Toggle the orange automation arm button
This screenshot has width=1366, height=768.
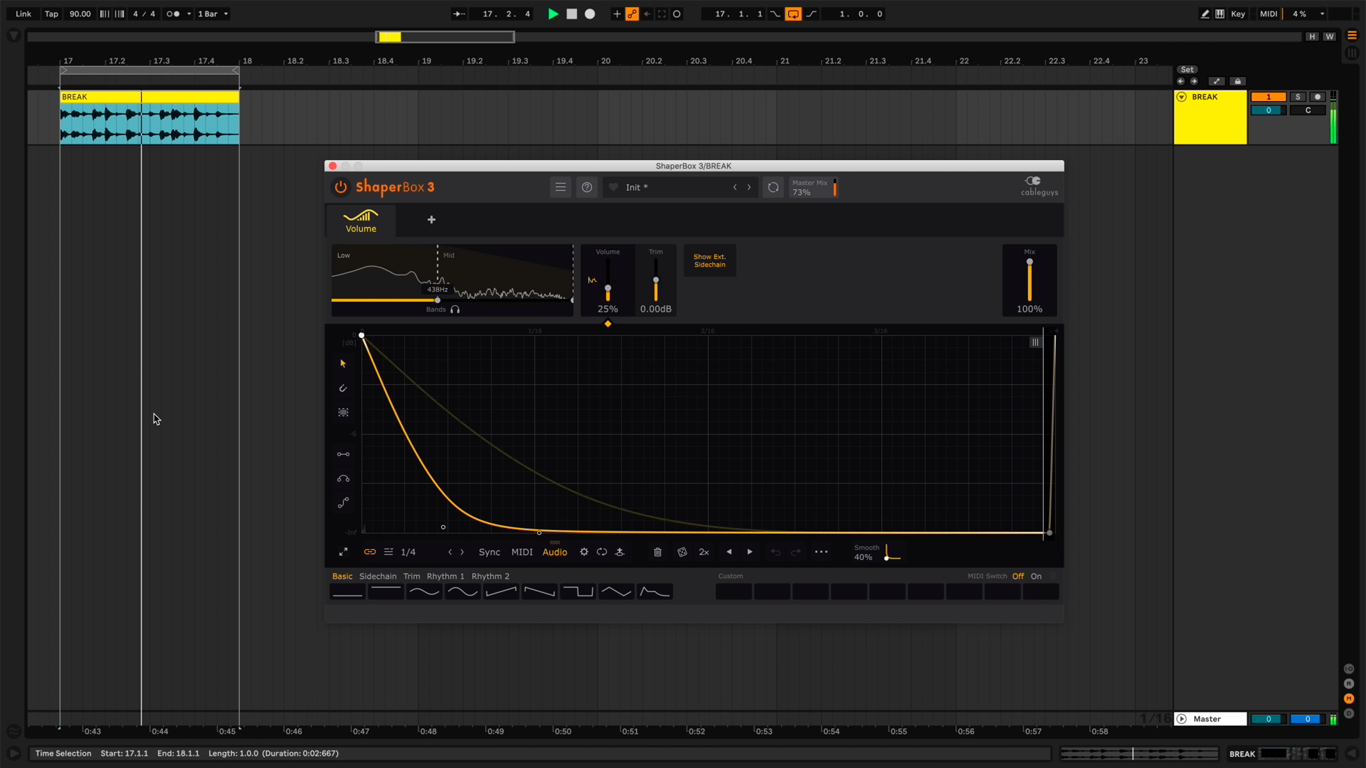coord(632,14)
